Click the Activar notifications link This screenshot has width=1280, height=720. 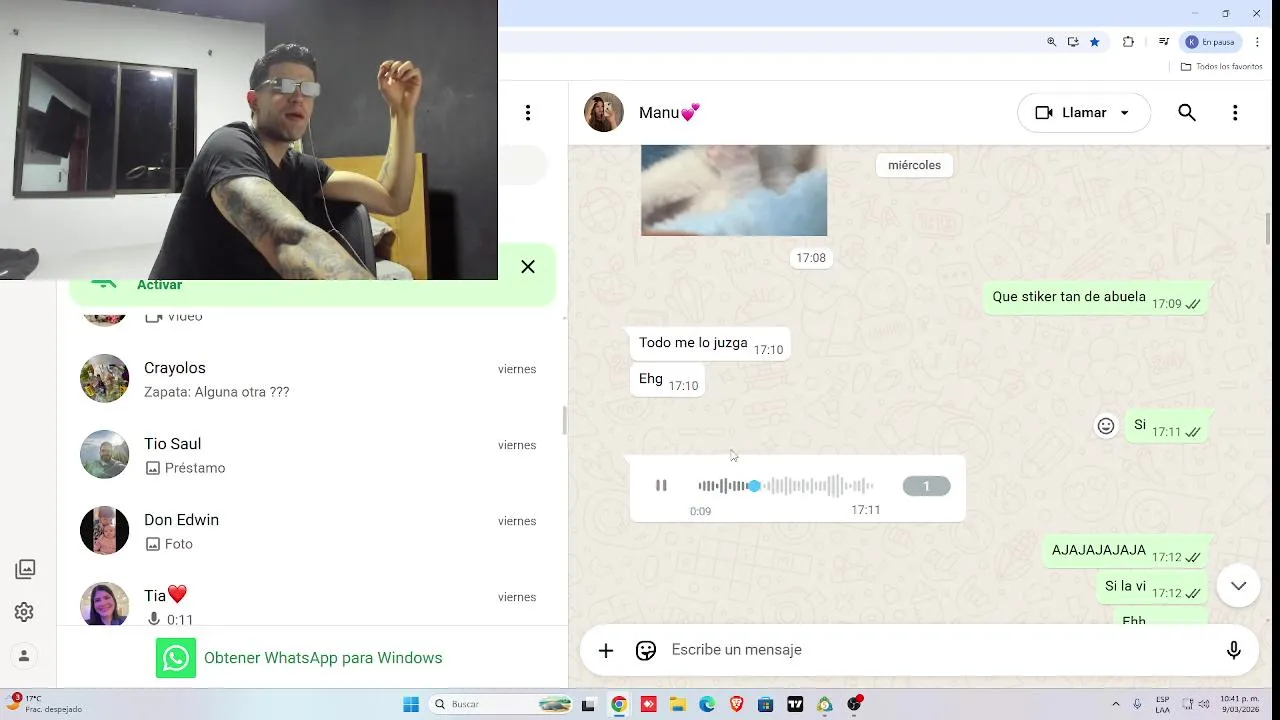160,286
